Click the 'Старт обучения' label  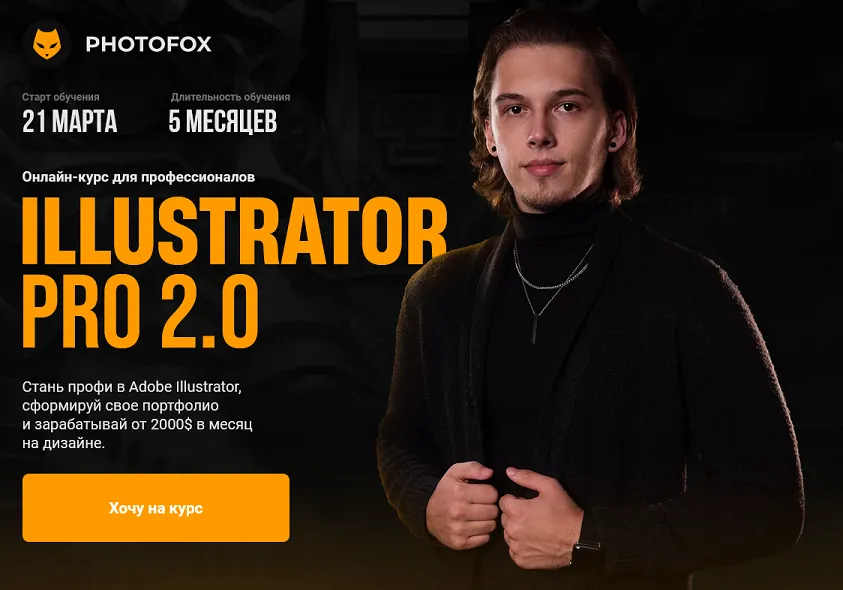61,97
